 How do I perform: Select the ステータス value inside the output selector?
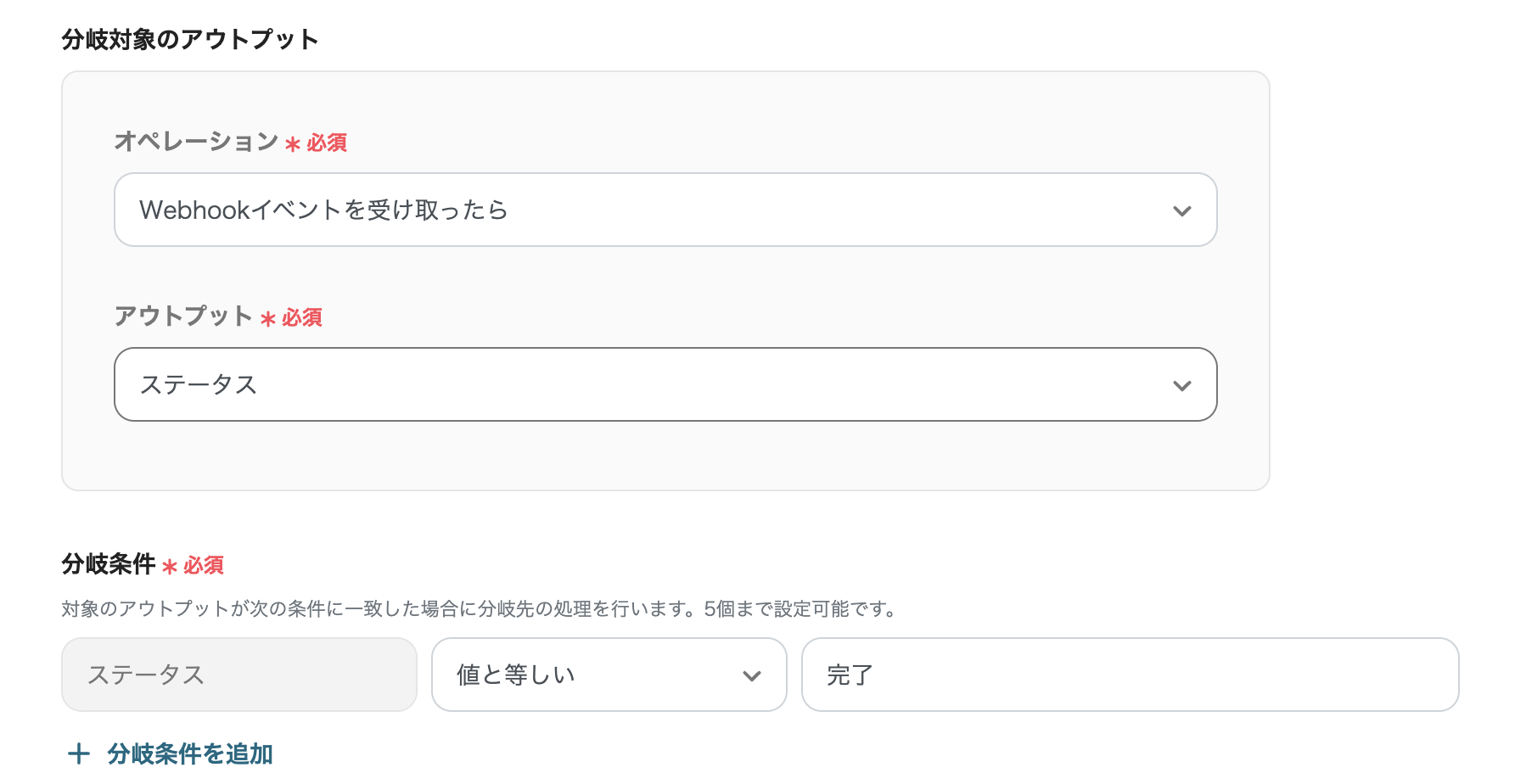coord(199,384)
